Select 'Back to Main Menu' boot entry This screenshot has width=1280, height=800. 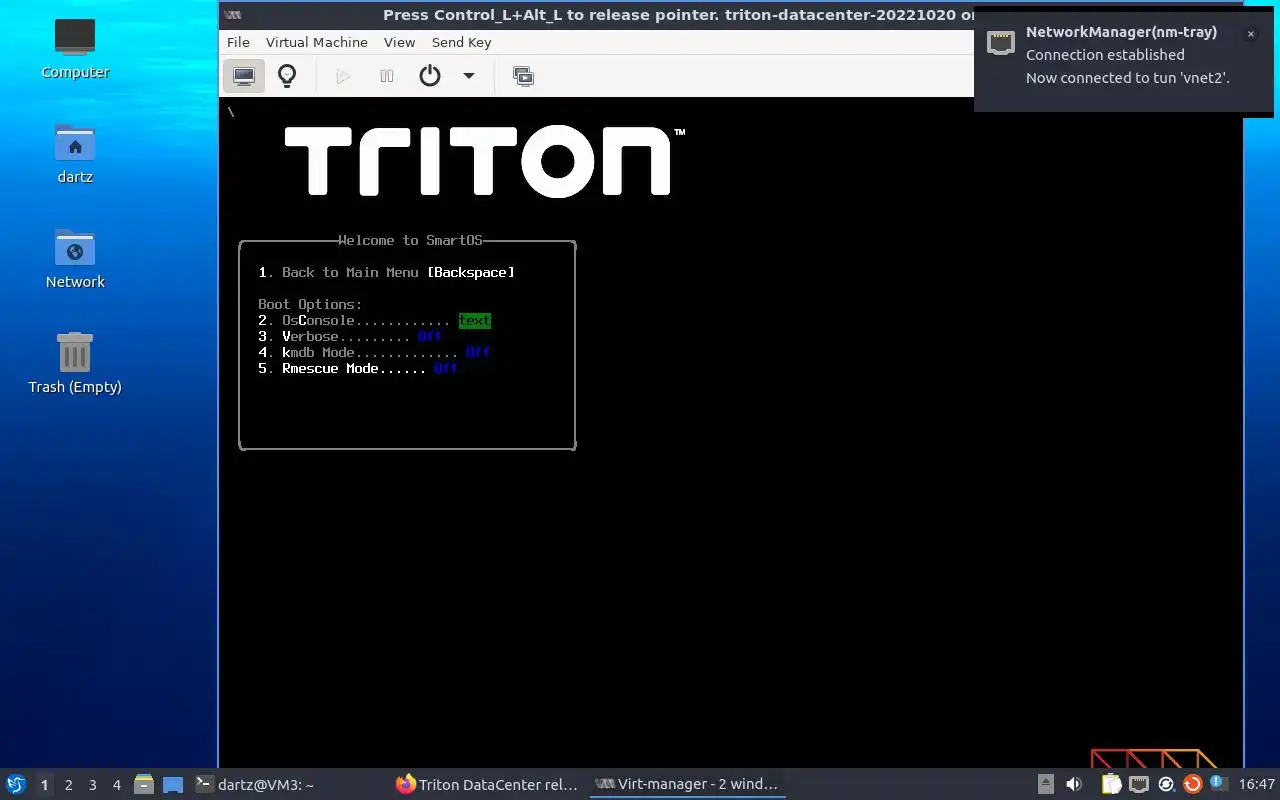[x=386, y=272]
